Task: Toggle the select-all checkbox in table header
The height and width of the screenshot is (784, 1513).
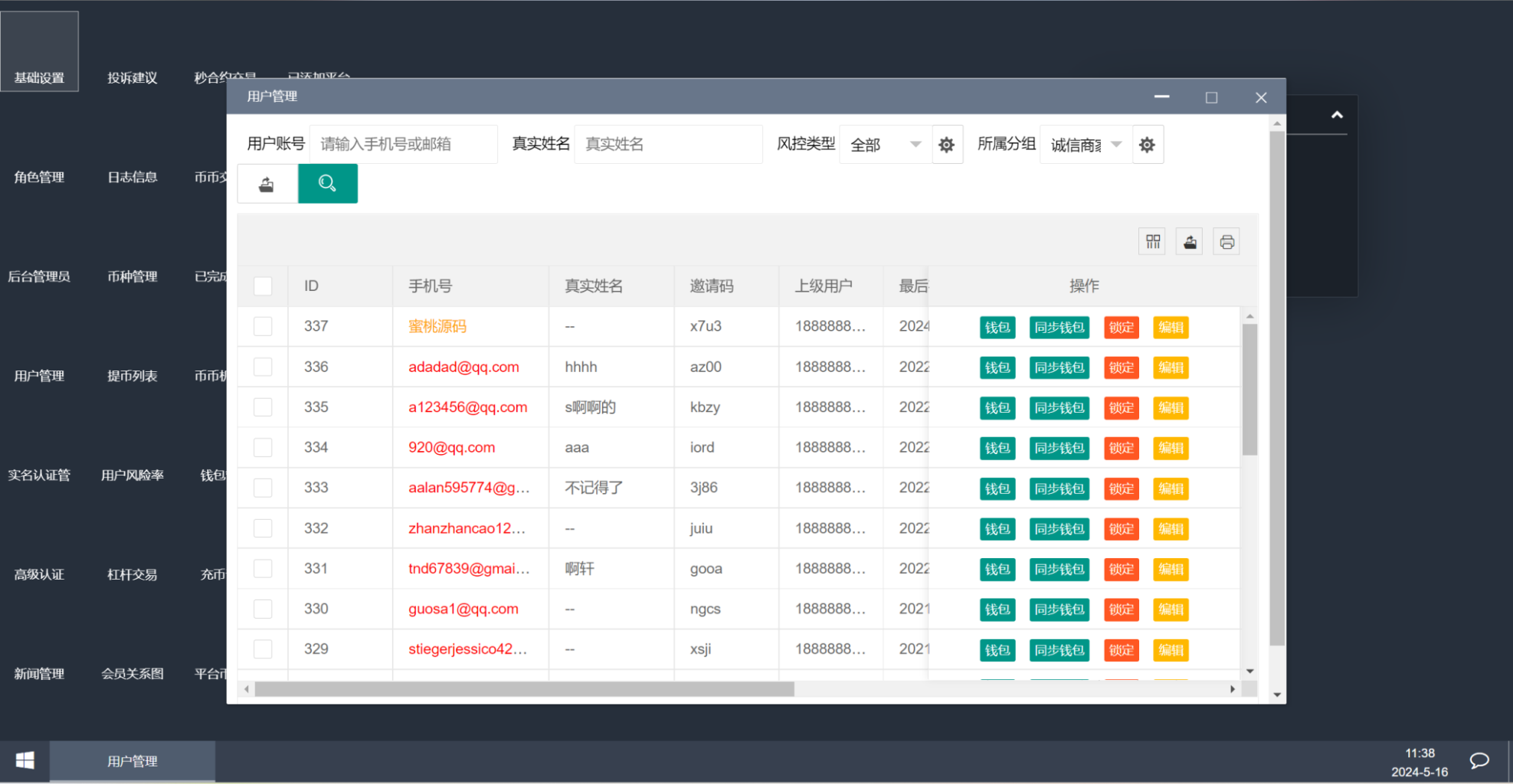Action: [263, 285]
